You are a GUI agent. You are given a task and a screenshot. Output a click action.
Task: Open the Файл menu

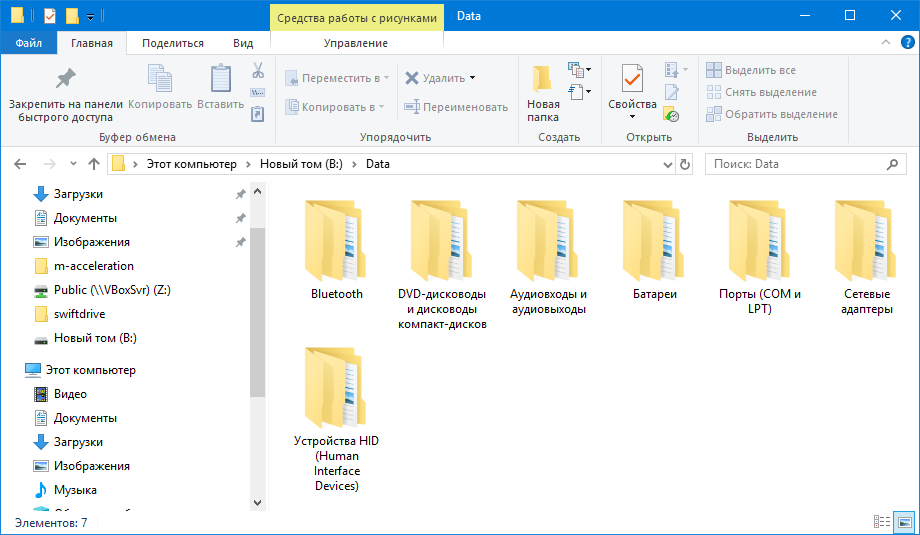29,43
